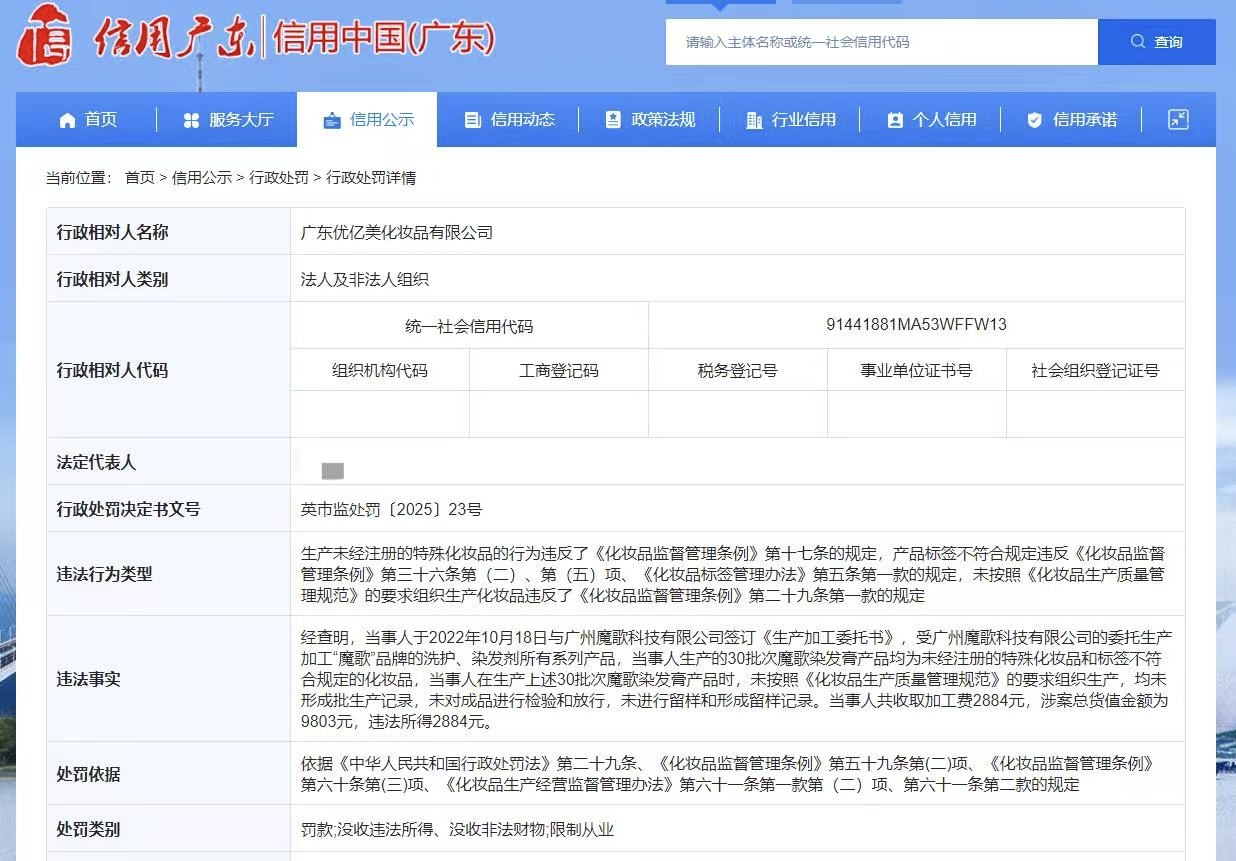Click the 违法事实 label
This screenshot has width=1236, height=861.
88,679
